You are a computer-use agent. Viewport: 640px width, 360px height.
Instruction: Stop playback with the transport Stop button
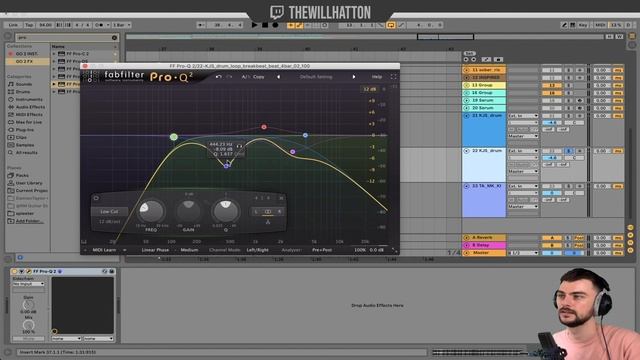pyautogui.click(x=265, y=25)
